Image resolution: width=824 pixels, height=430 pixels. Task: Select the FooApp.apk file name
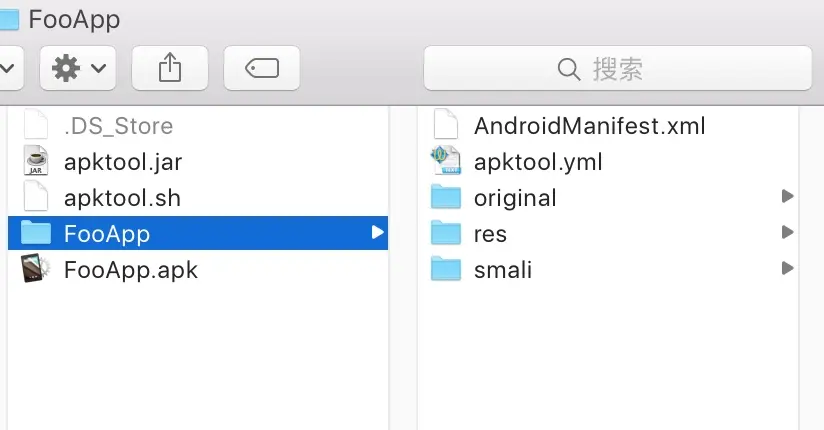(x=131, y=270)
